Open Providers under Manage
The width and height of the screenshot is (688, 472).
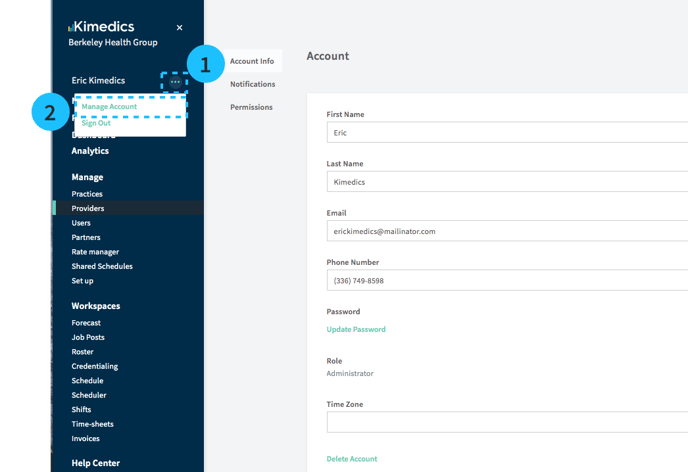[88, 208]
